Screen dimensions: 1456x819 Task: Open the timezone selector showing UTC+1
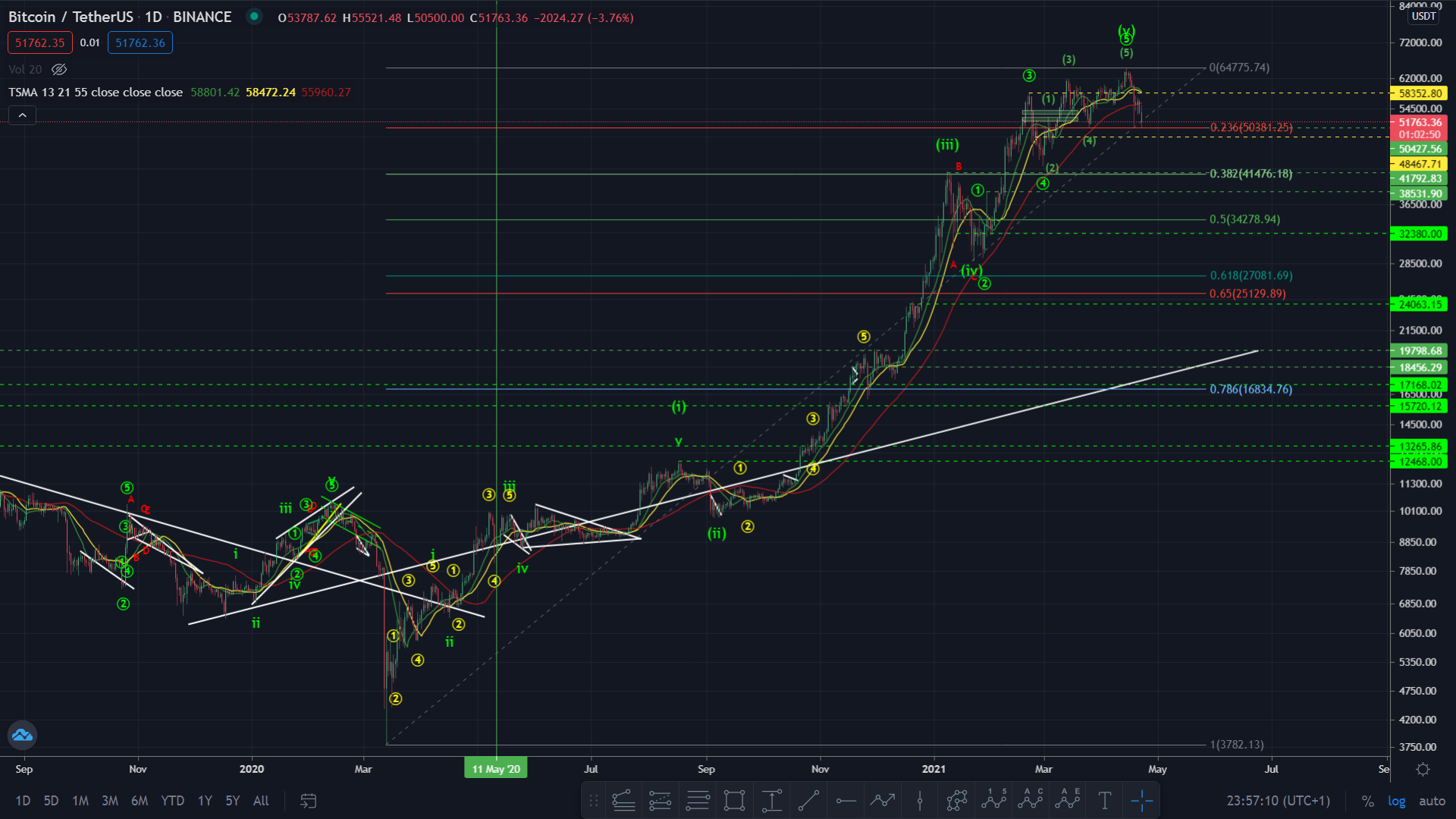(1278, 801)
